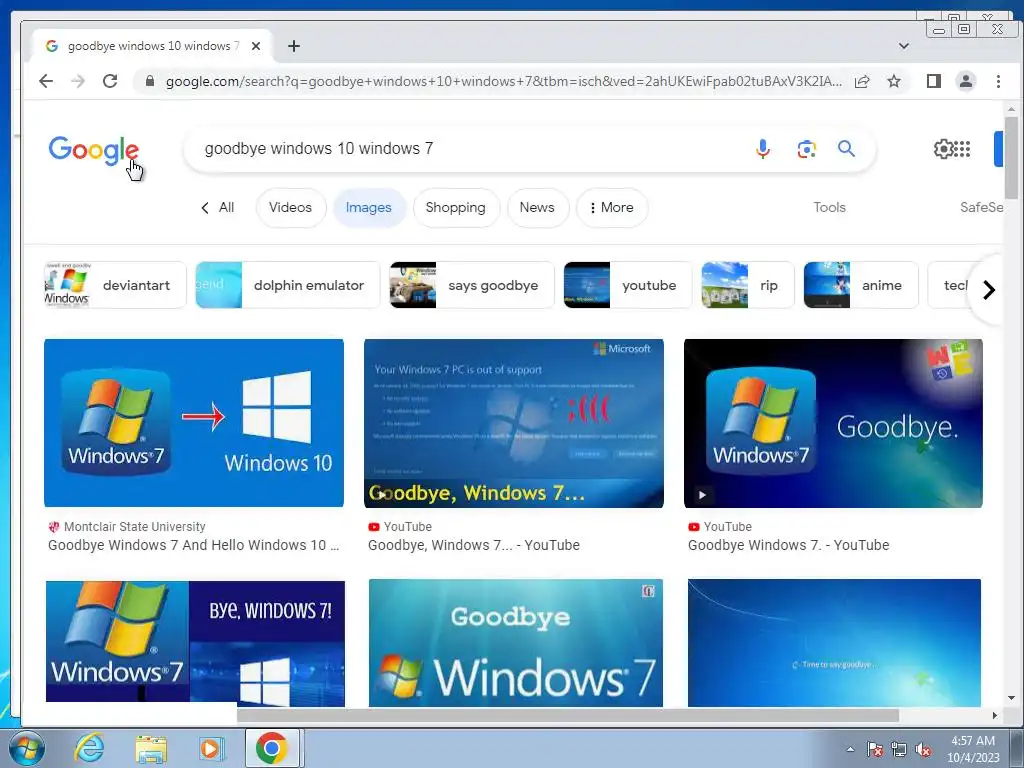1024x768 pixels.
Task: Open Windows Media Player from taskbar
Action: 212,748
